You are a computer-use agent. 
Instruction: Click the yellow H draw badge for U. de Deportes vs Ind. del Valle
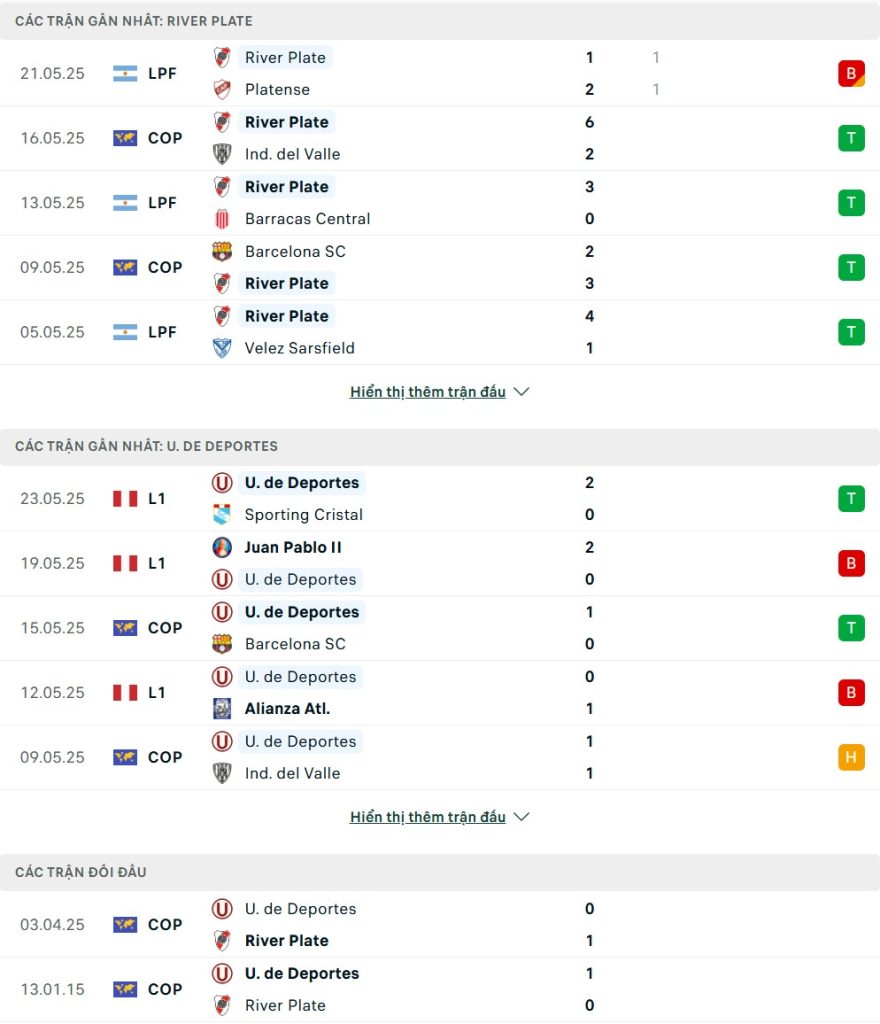tap(851, 757)
